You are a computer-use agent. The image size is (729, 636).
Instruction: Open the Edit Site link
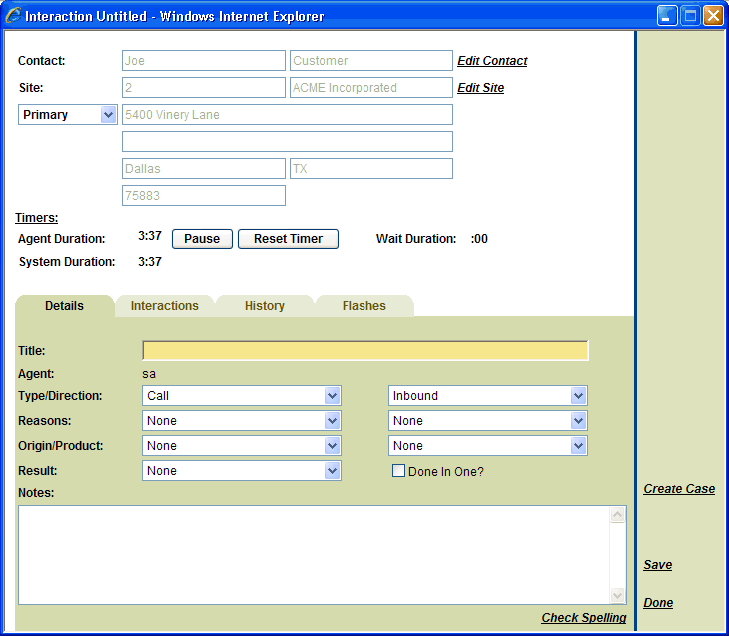point(480,88)
